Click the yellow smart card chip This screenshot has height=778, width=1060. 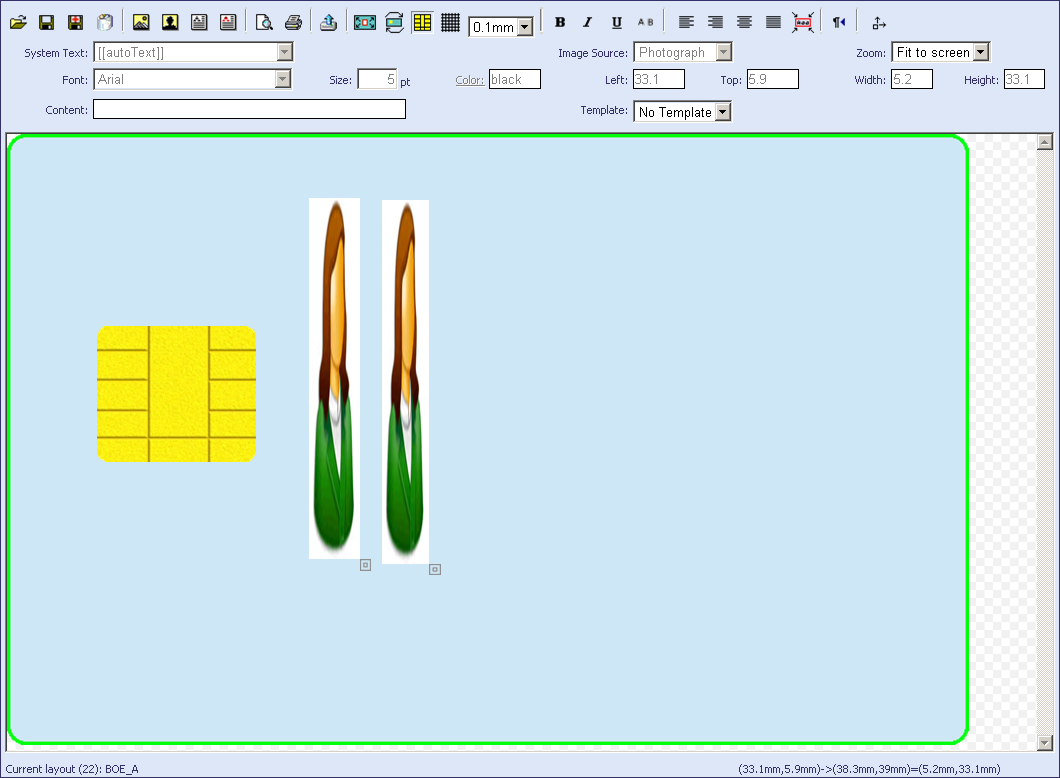click(176, 394)
